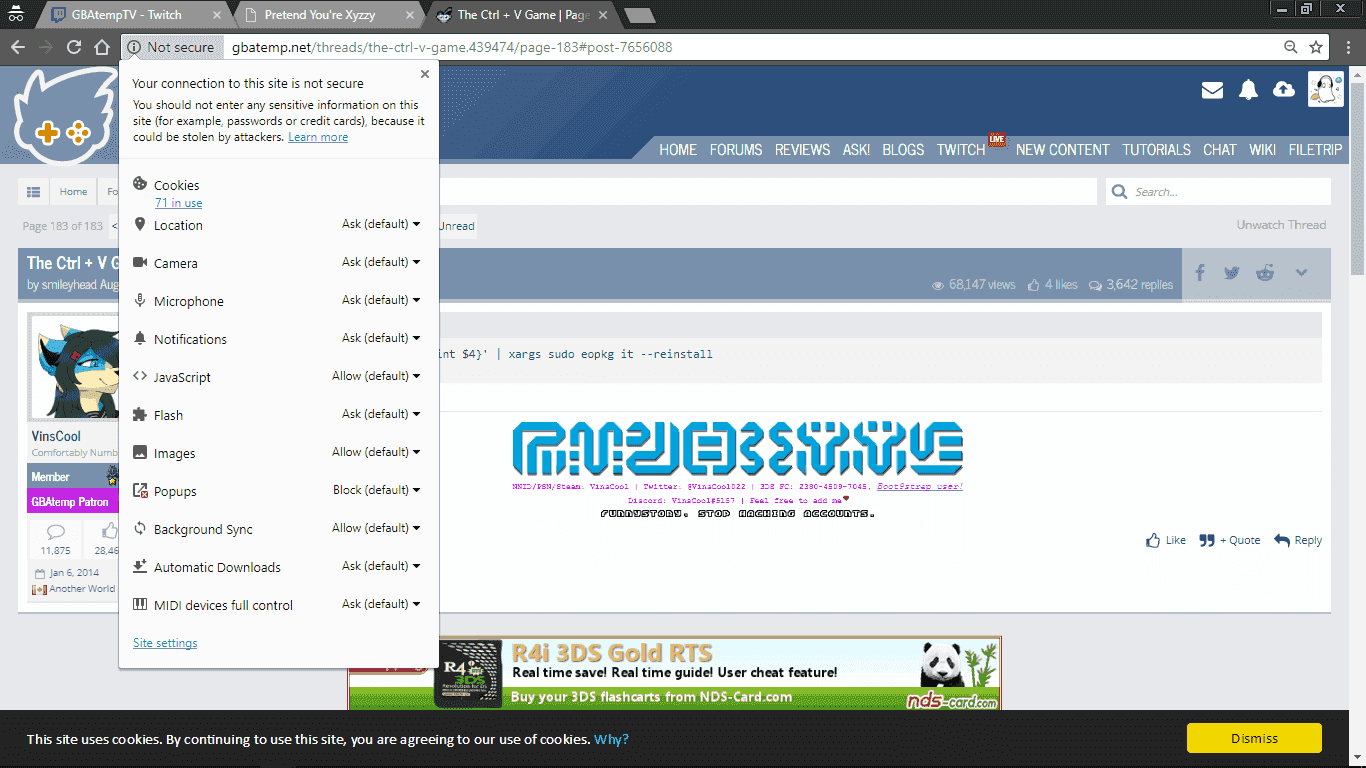Click the cloud upload icon
Viewport: 1366px width, 768px height.
1283,90
